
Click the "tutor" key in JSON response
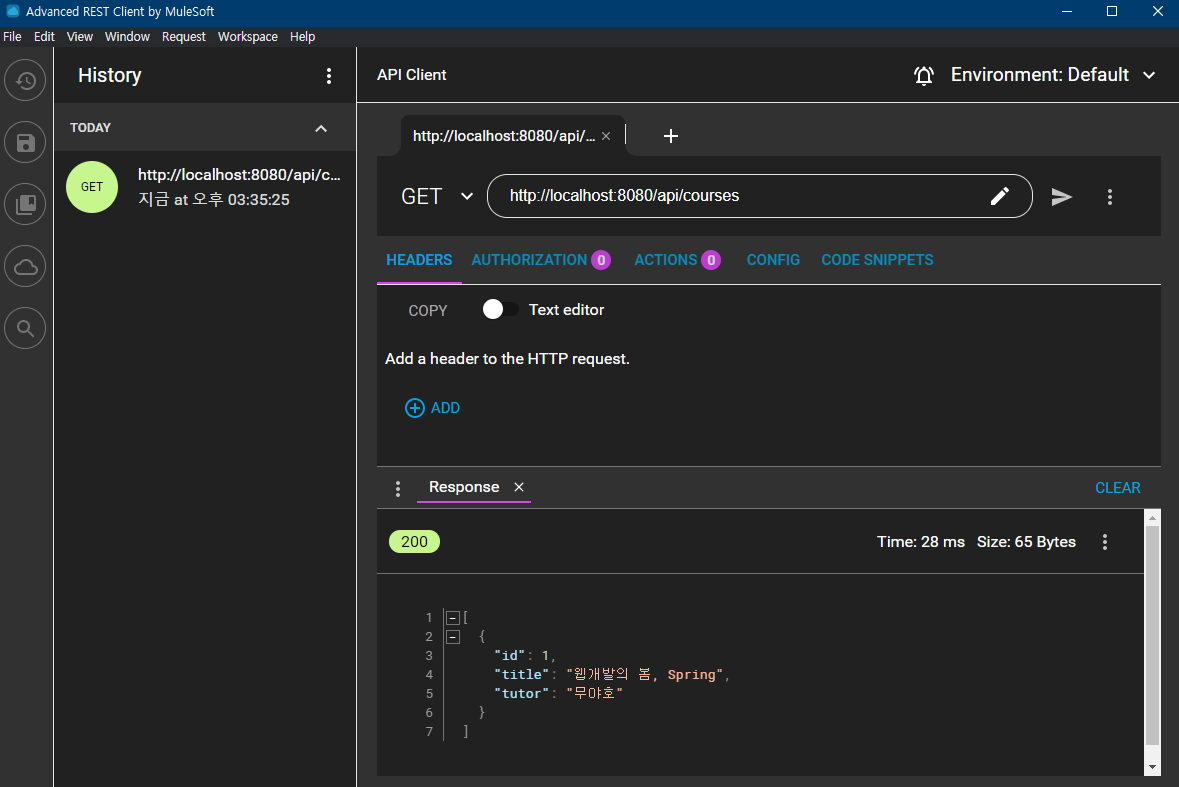[x=522, y=694]
